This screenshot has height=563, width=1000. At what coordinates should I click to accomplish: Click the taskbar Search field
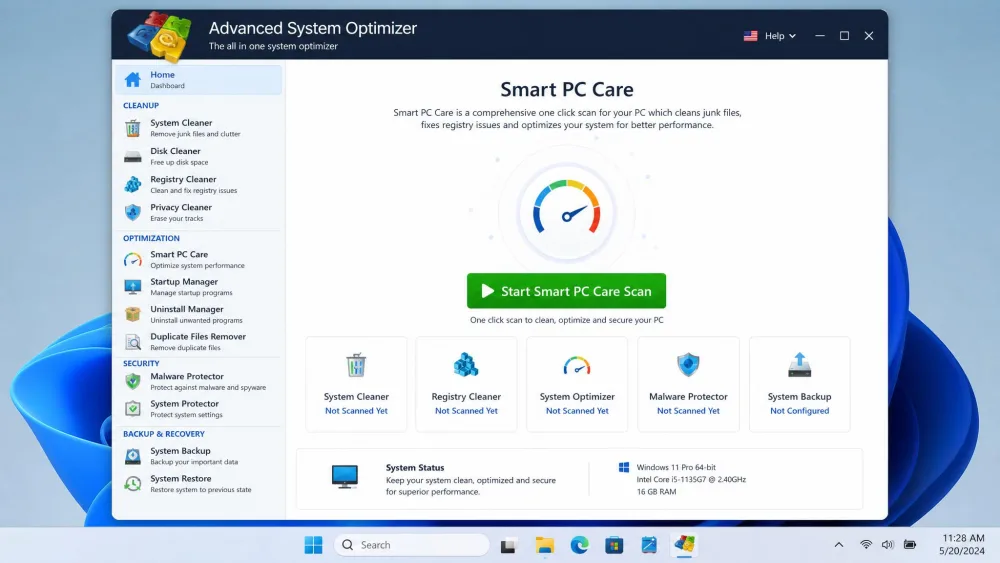411,545
